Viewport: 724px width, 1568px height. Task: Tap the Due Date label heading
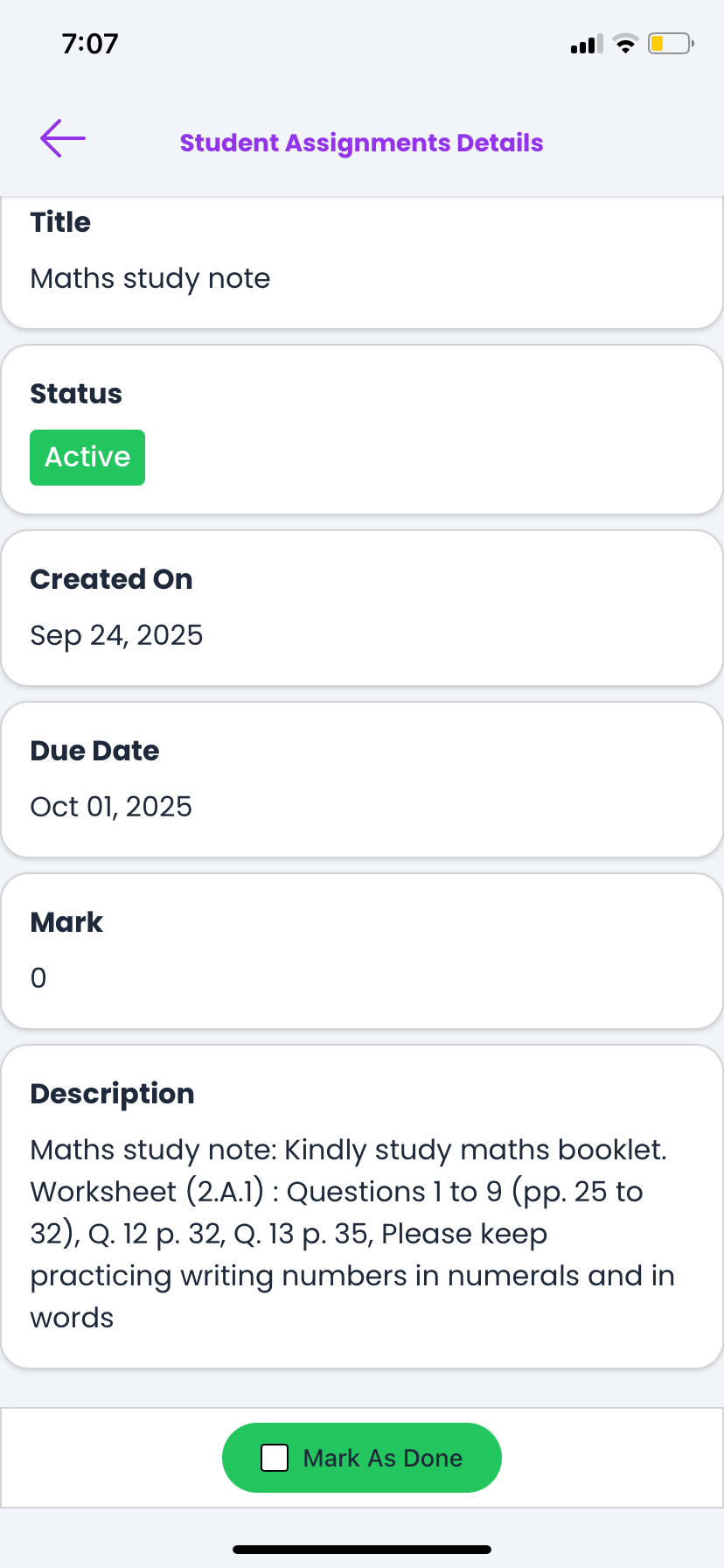click(94, 751)
